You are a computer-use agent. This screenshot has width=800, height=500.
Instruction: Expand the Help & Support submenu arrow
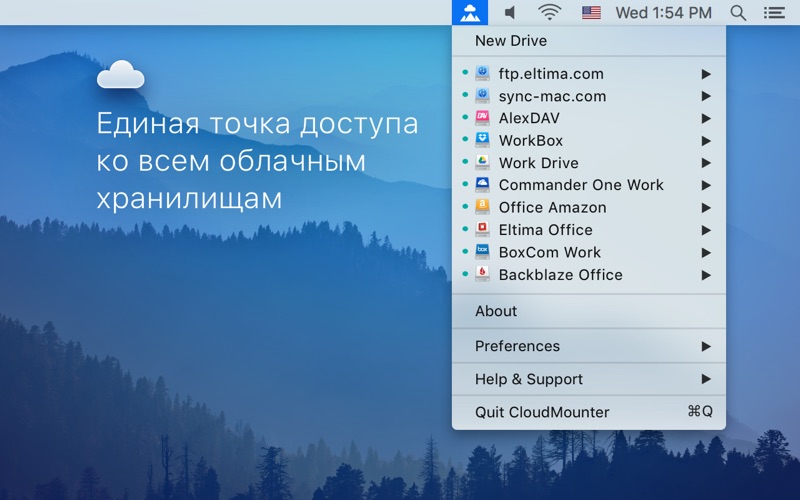pyautogui.click(x=706, y=379)
